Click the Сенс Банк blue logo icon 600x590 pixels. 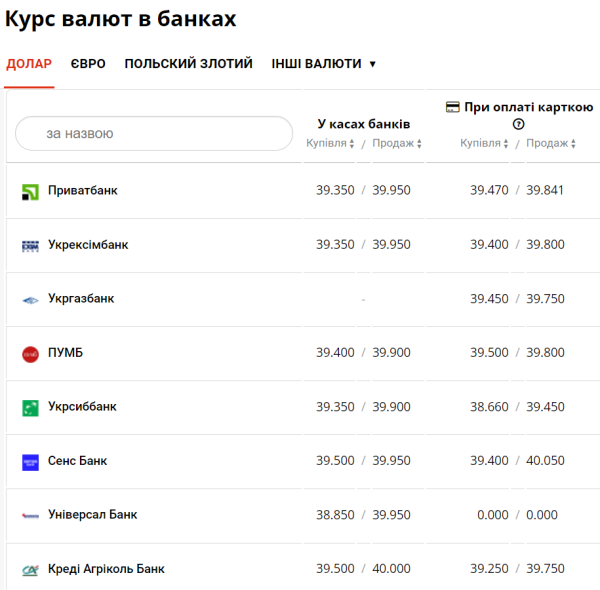pos(30,462)
